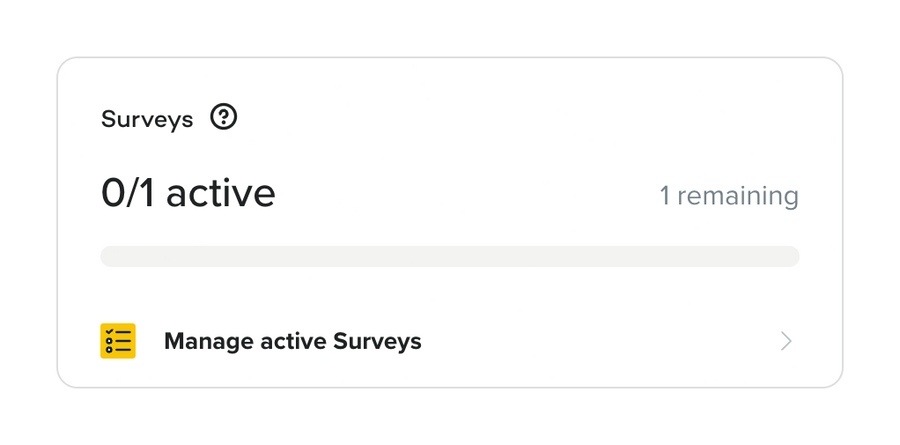Click the word remaining on the right side
This screenshot has height=445, width=900.
point(738,196)
